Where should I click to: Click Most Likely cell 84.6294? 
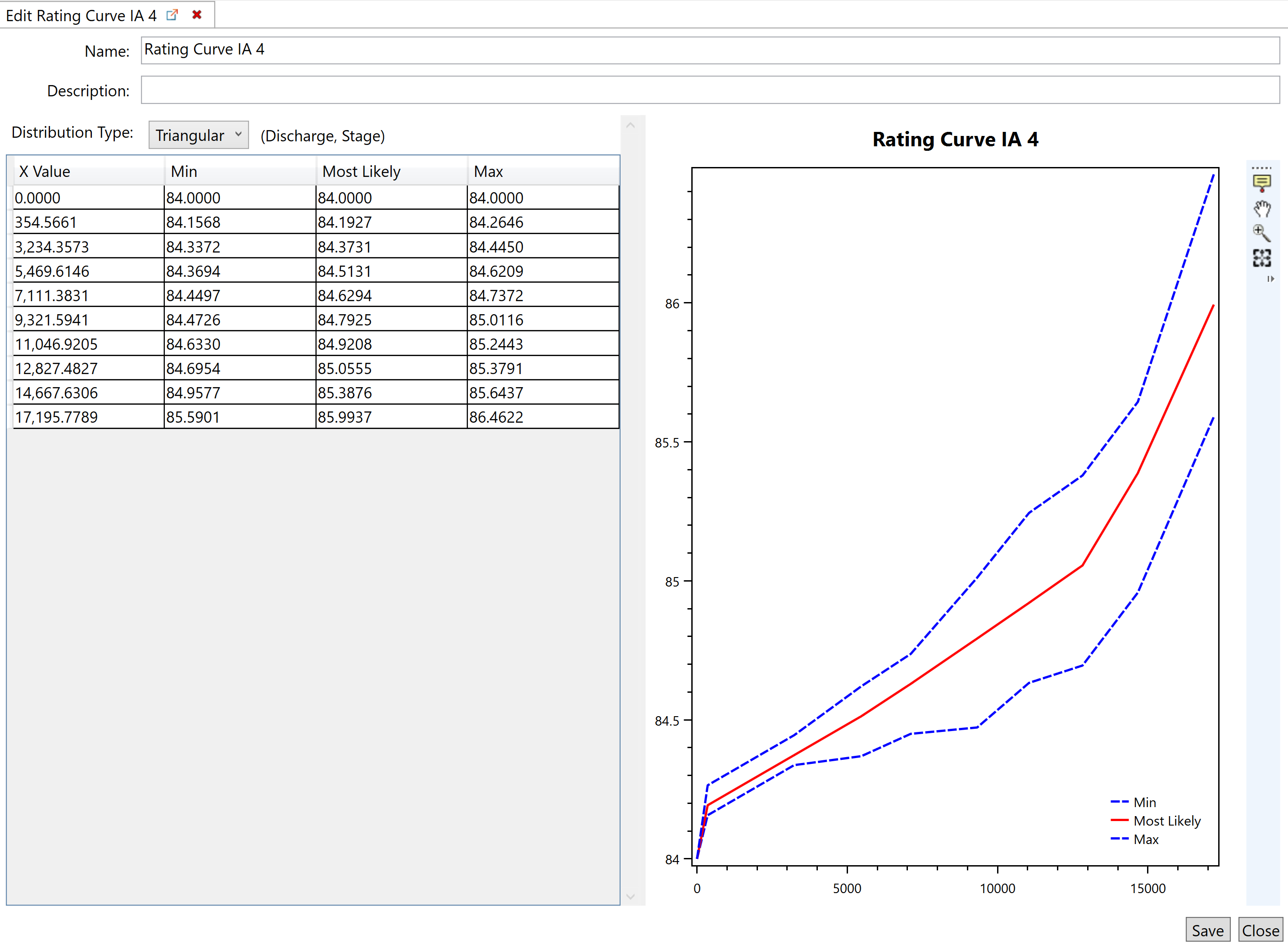[x=391, y=296]
